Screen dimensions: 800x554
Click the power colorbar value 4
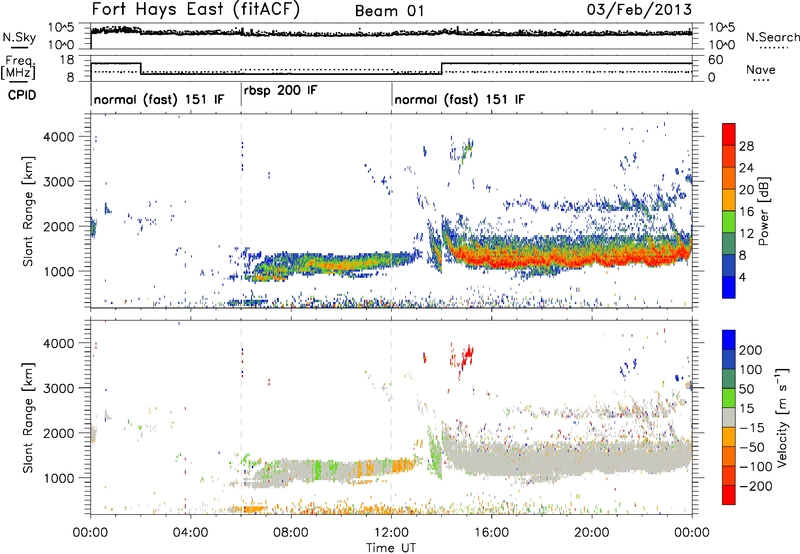tap(743, 277)
